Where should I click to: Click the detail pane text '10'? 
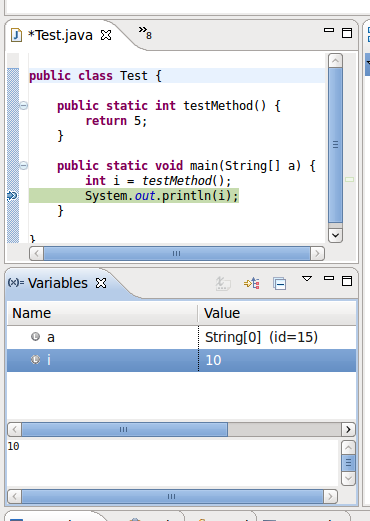tap(13, 446)
